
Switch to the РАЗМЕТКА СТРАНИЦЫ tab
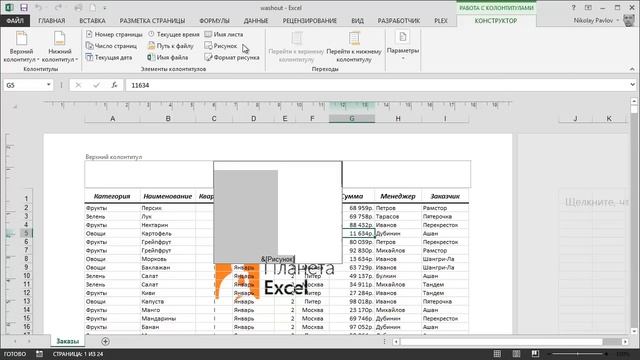(x=152, y=20)
